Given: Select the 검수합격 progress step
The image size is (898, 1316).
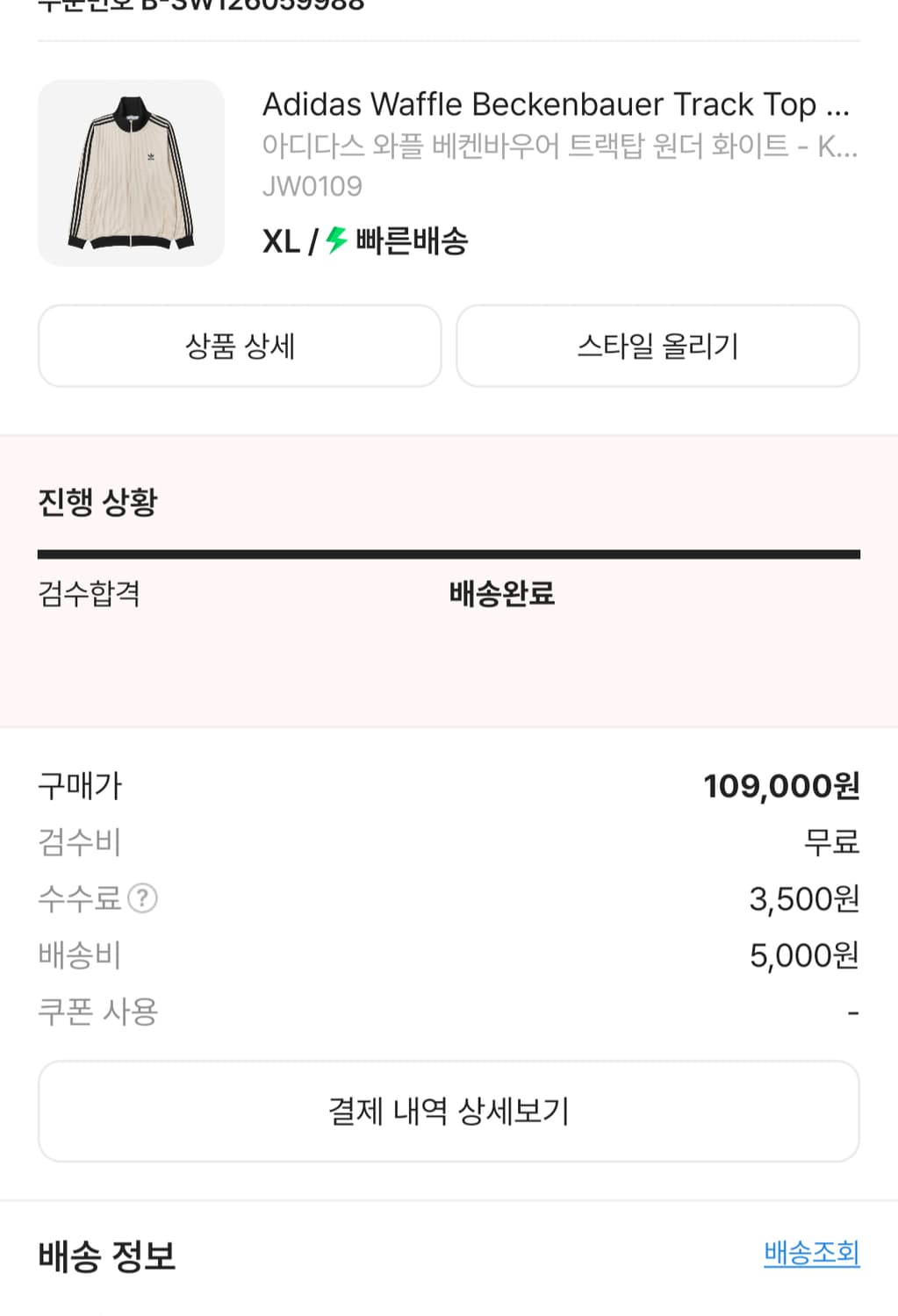Looking at the screenshot, I should pyautogui.click(x=89, y=594).
